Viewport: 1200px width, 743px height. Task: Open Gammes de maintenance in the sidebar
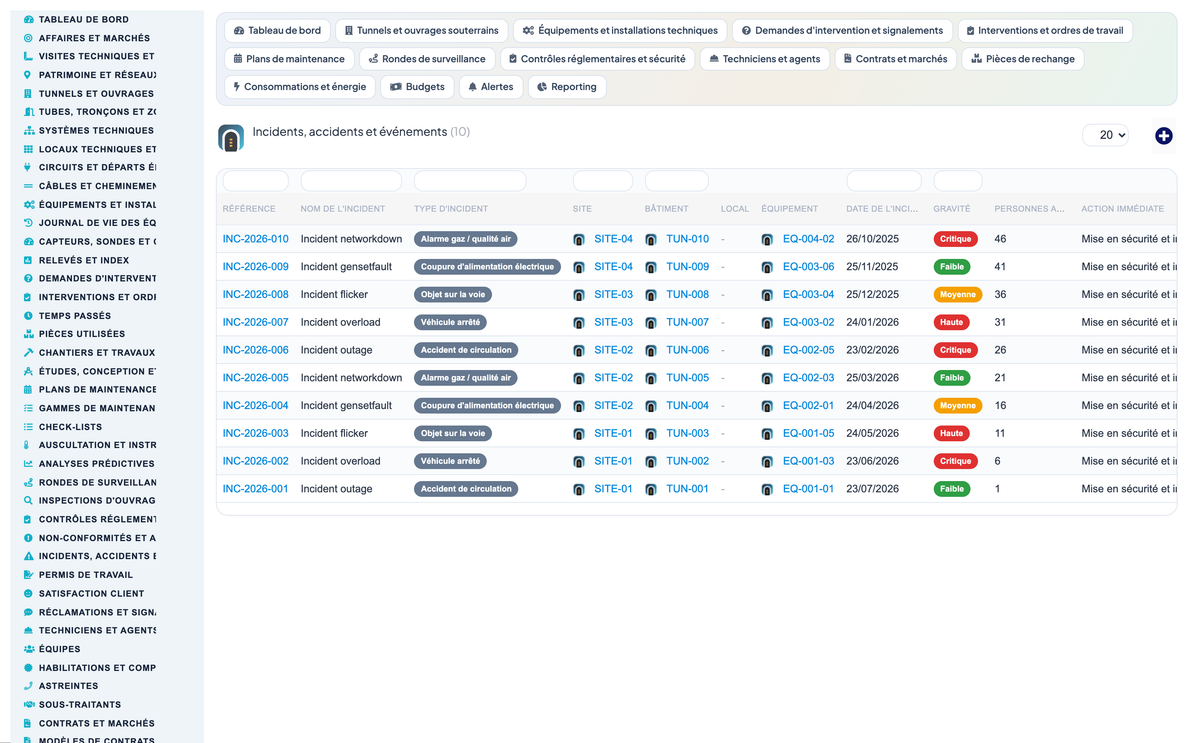click(97, 408)
